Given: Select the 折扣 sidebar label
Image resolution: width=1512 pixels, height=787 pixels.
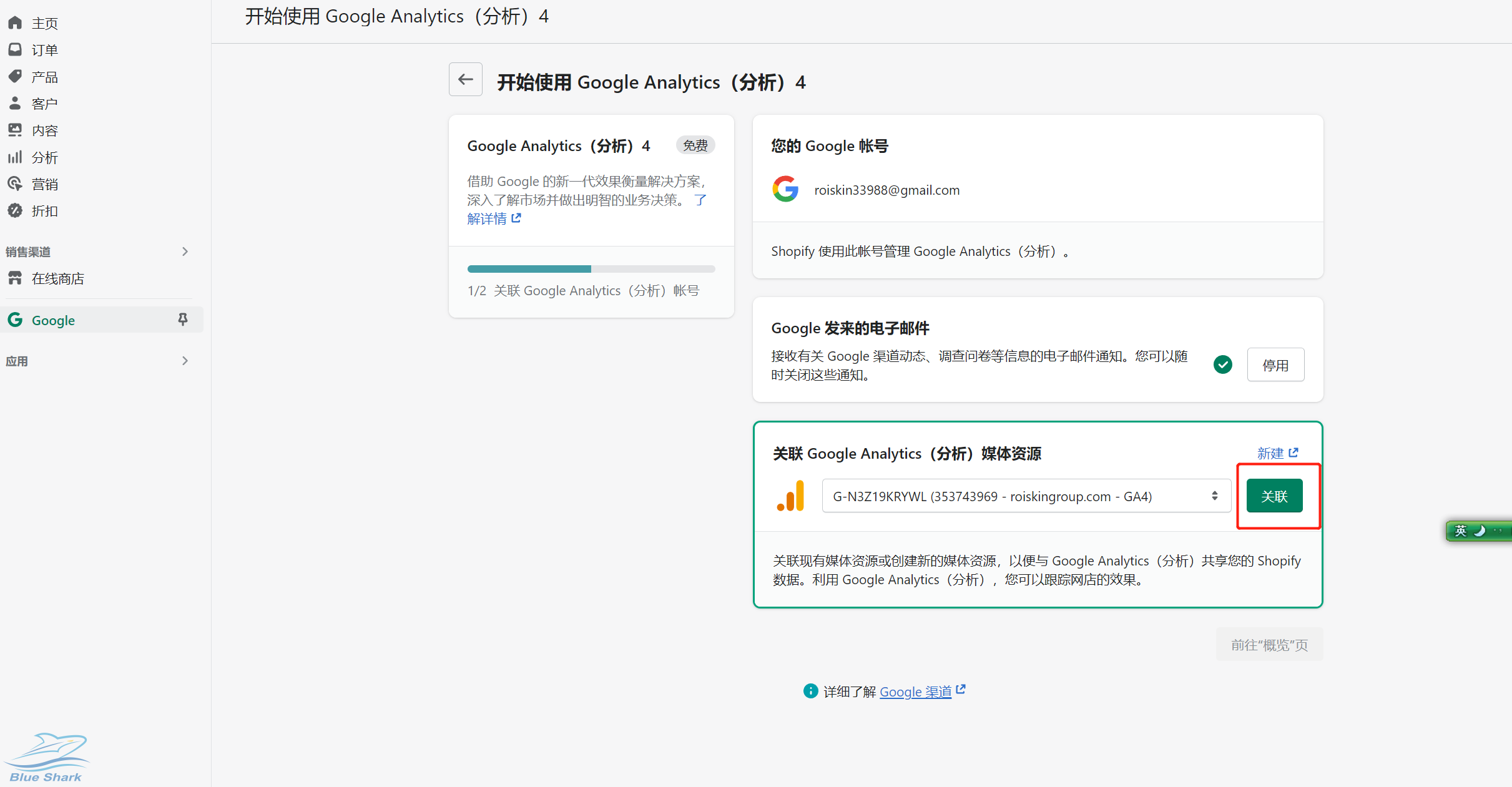Looking at the screenshot, I should coord(44,211).
